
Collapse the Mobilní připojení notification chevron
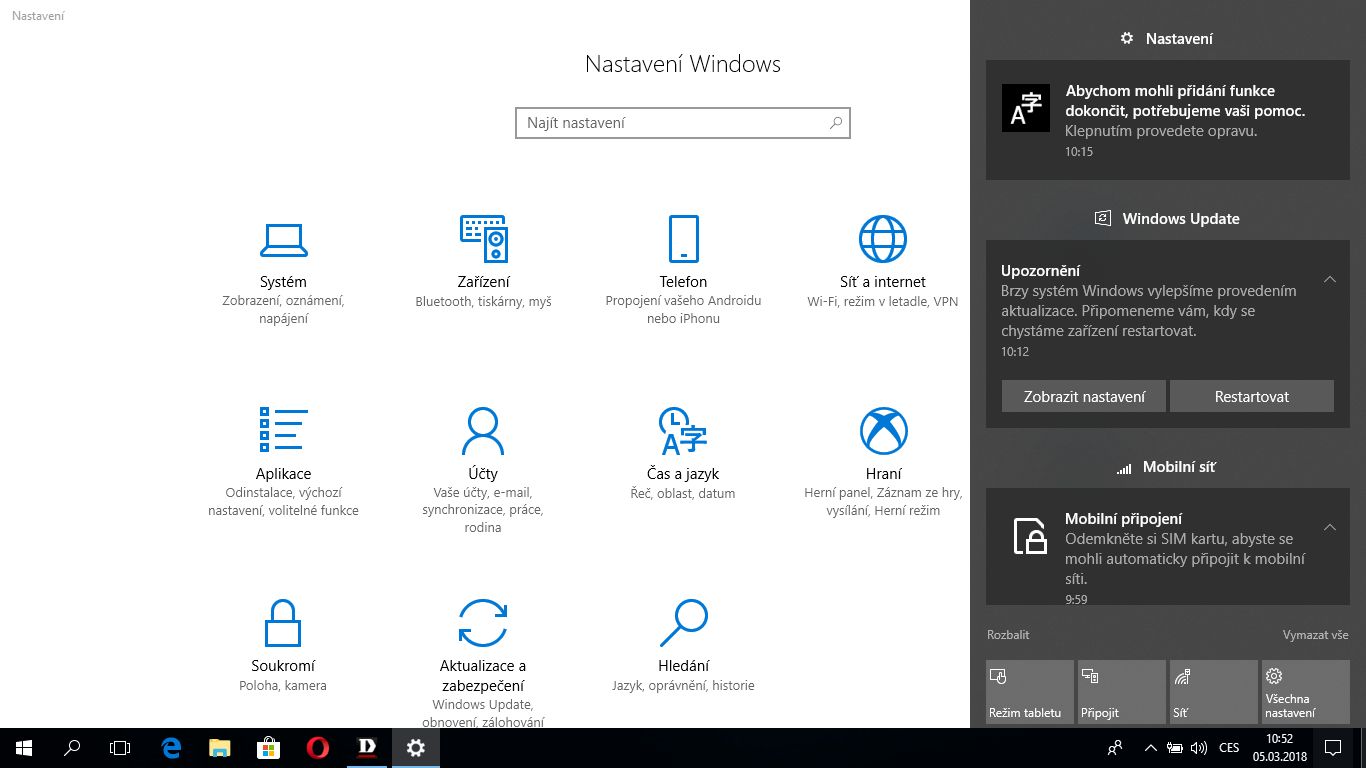click(1329, 527)
